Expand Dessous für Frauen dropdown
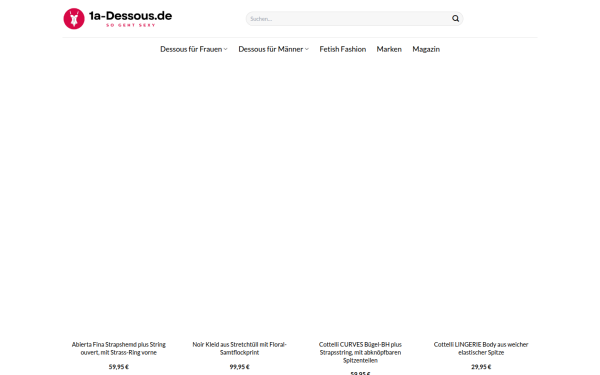This screenshot has height=375, width=600. (x=194, y=49)
